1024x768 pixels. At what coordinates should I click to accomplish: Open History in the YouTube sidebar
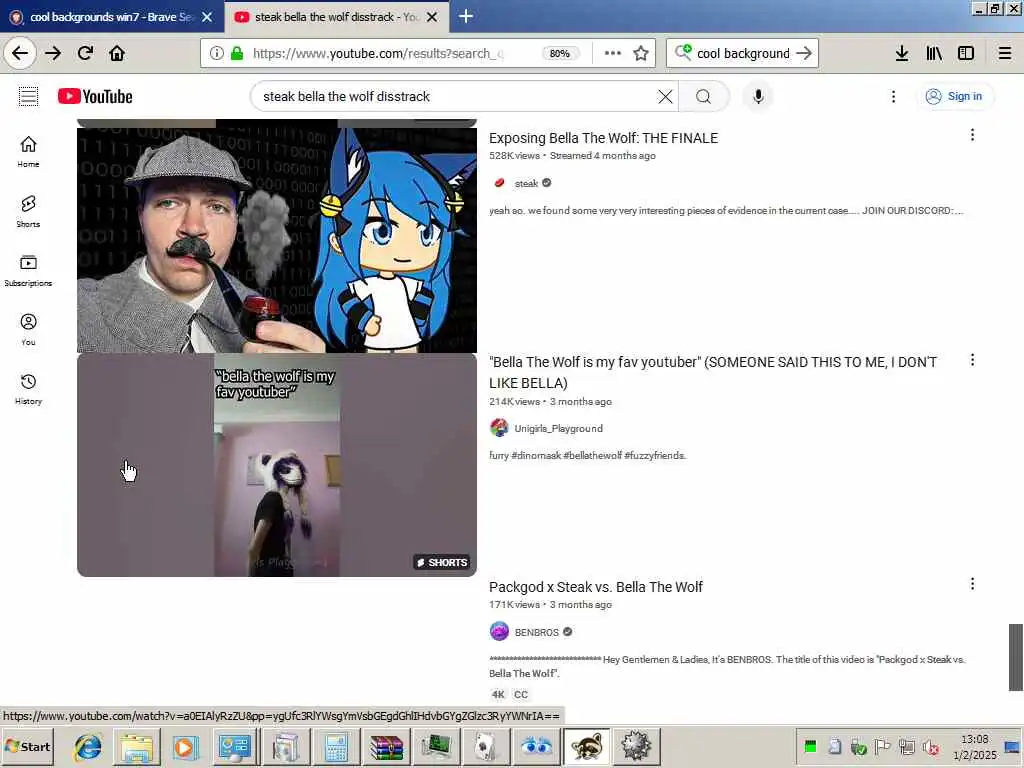pos(28,389)
